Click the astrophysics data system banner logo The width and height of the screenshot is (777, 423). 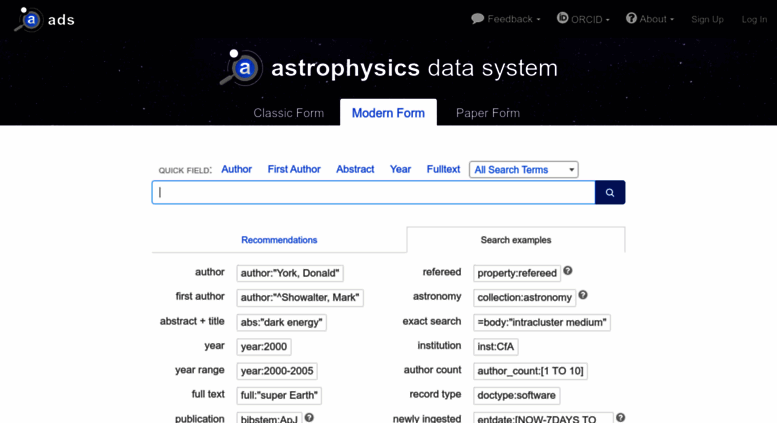[x=388, y=68]
